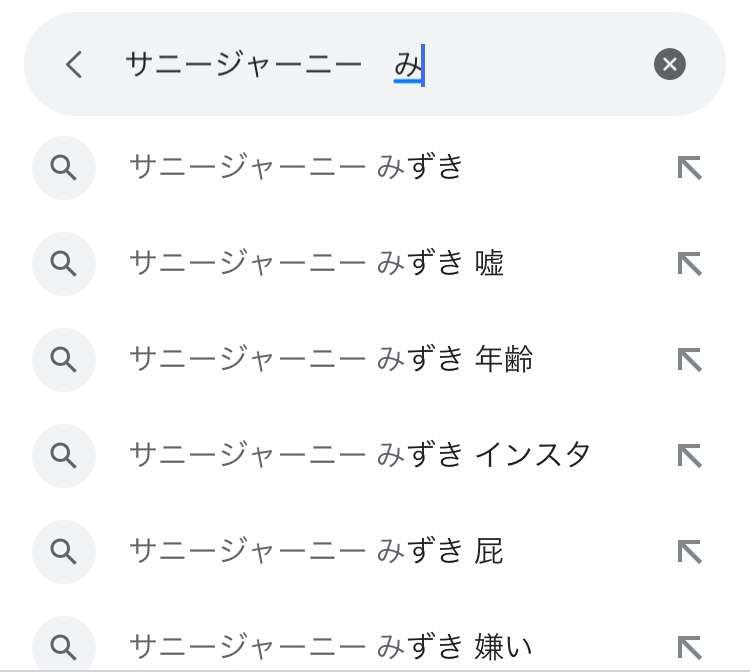This screenshot has width=750, height=672.
Task: Insert みずき 年齢 into search via arrow
Action: (689, 360)
